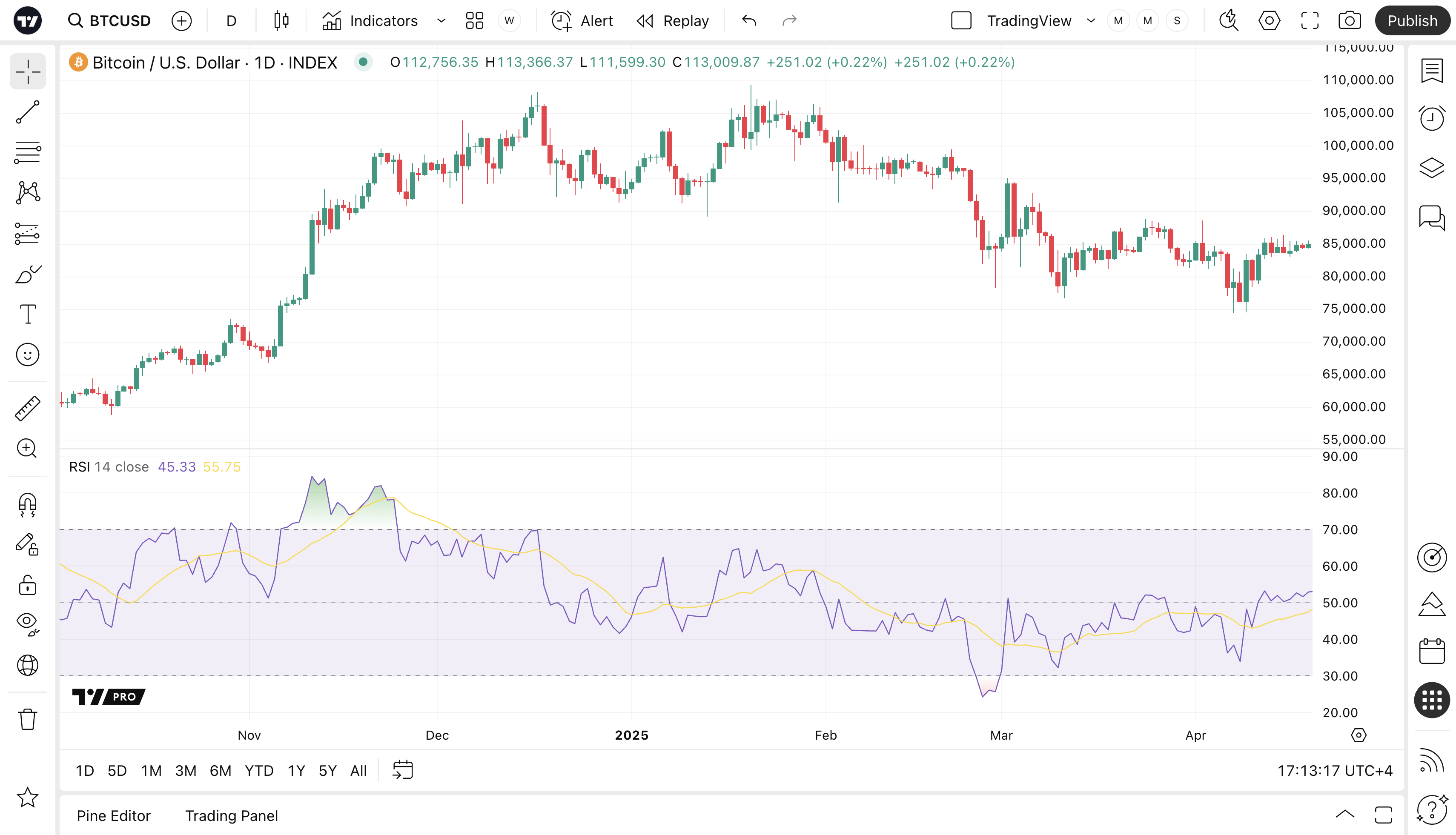Select the brush drawing tool

pyautogui.click(x=28, y=274)
